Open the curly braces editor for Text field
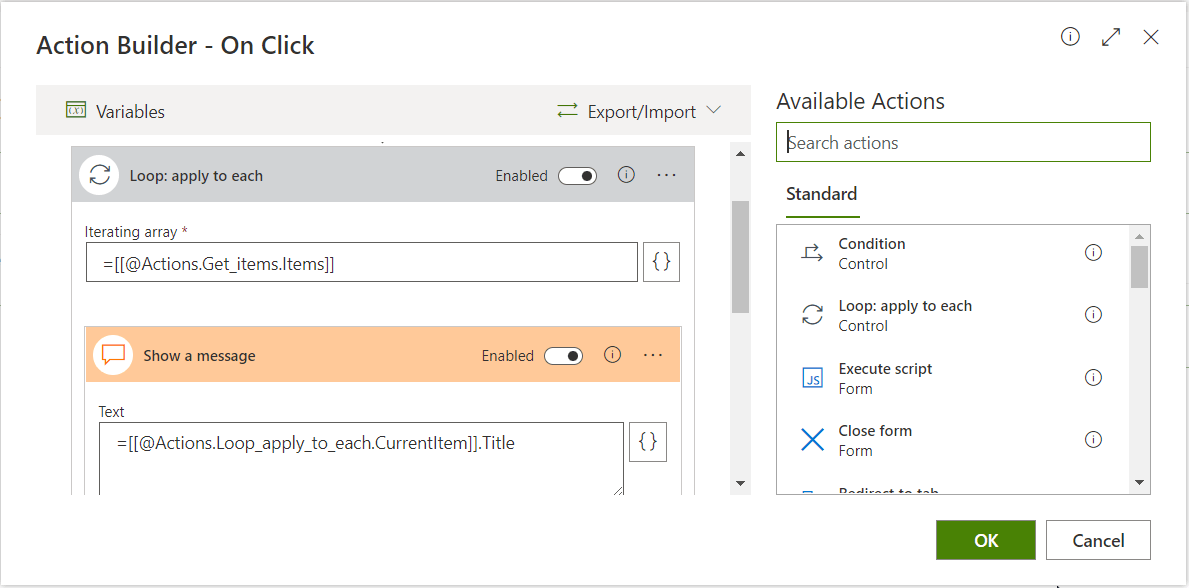 [647, 442]
